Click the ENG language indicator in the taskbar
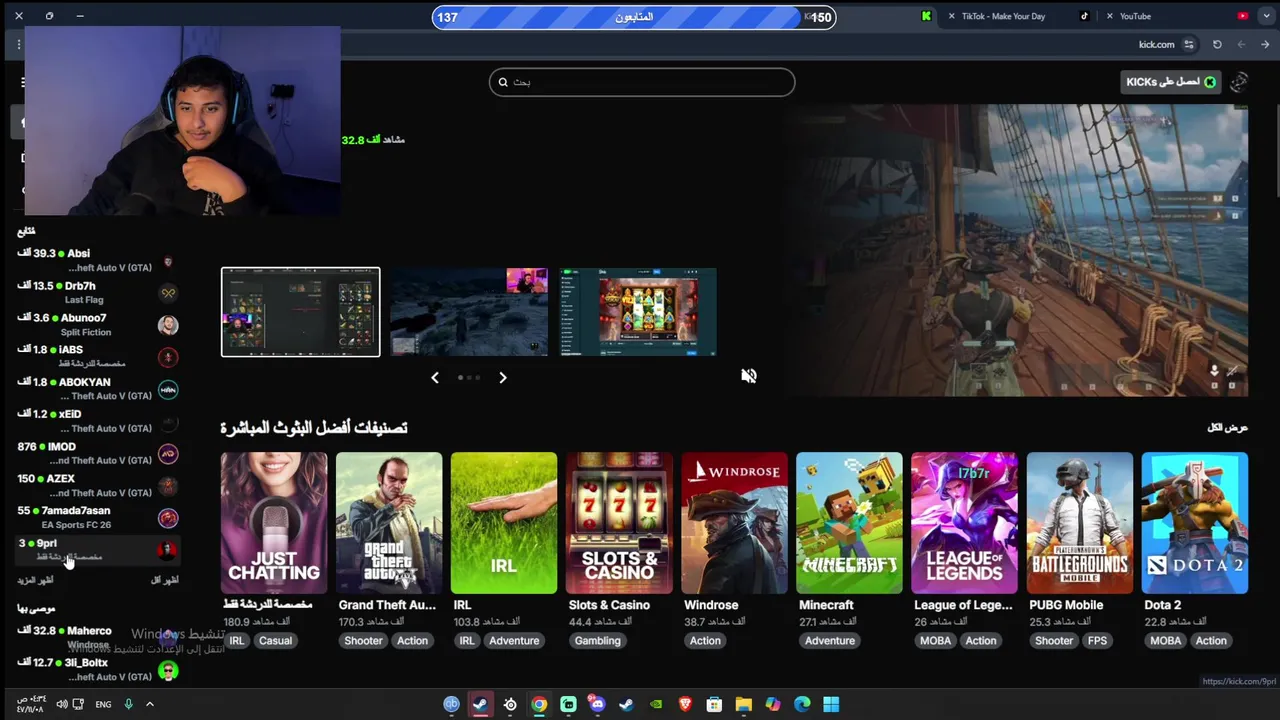 [x=103, y=704]
